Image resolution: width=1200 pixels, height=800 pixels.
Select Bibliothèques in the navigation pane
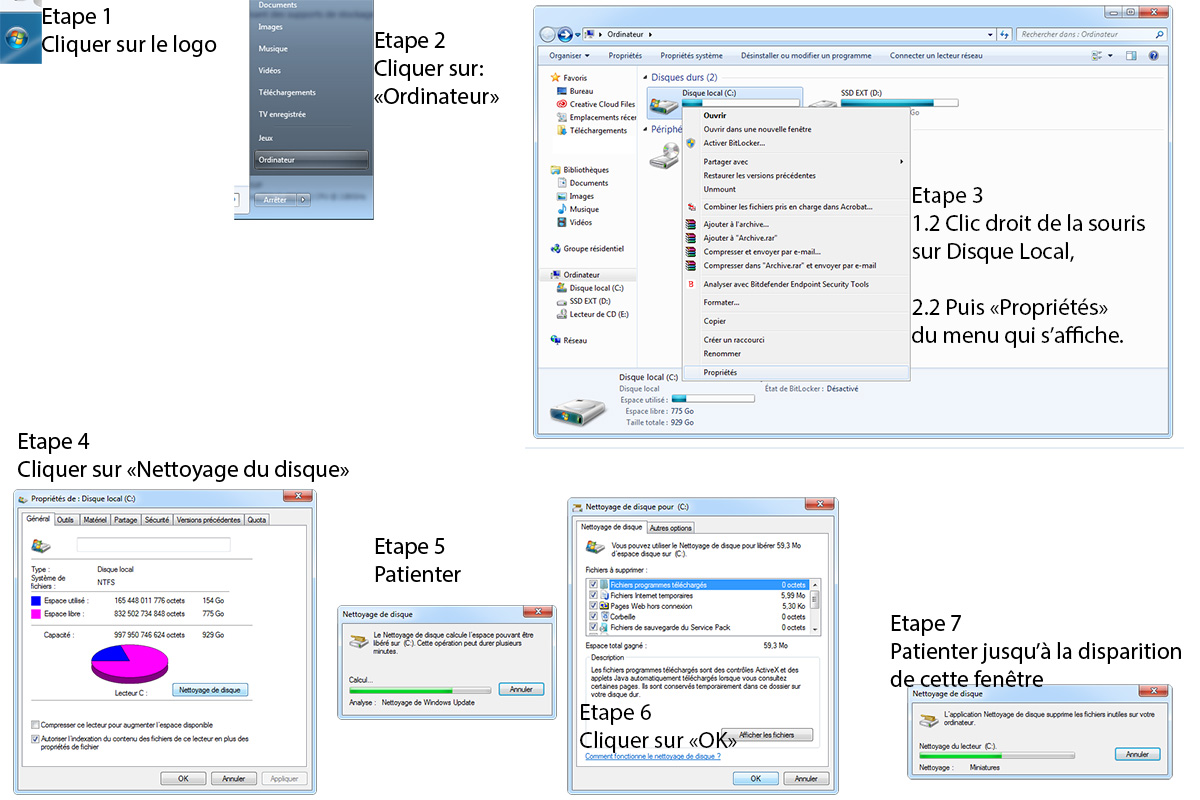(x=579, y=170)
